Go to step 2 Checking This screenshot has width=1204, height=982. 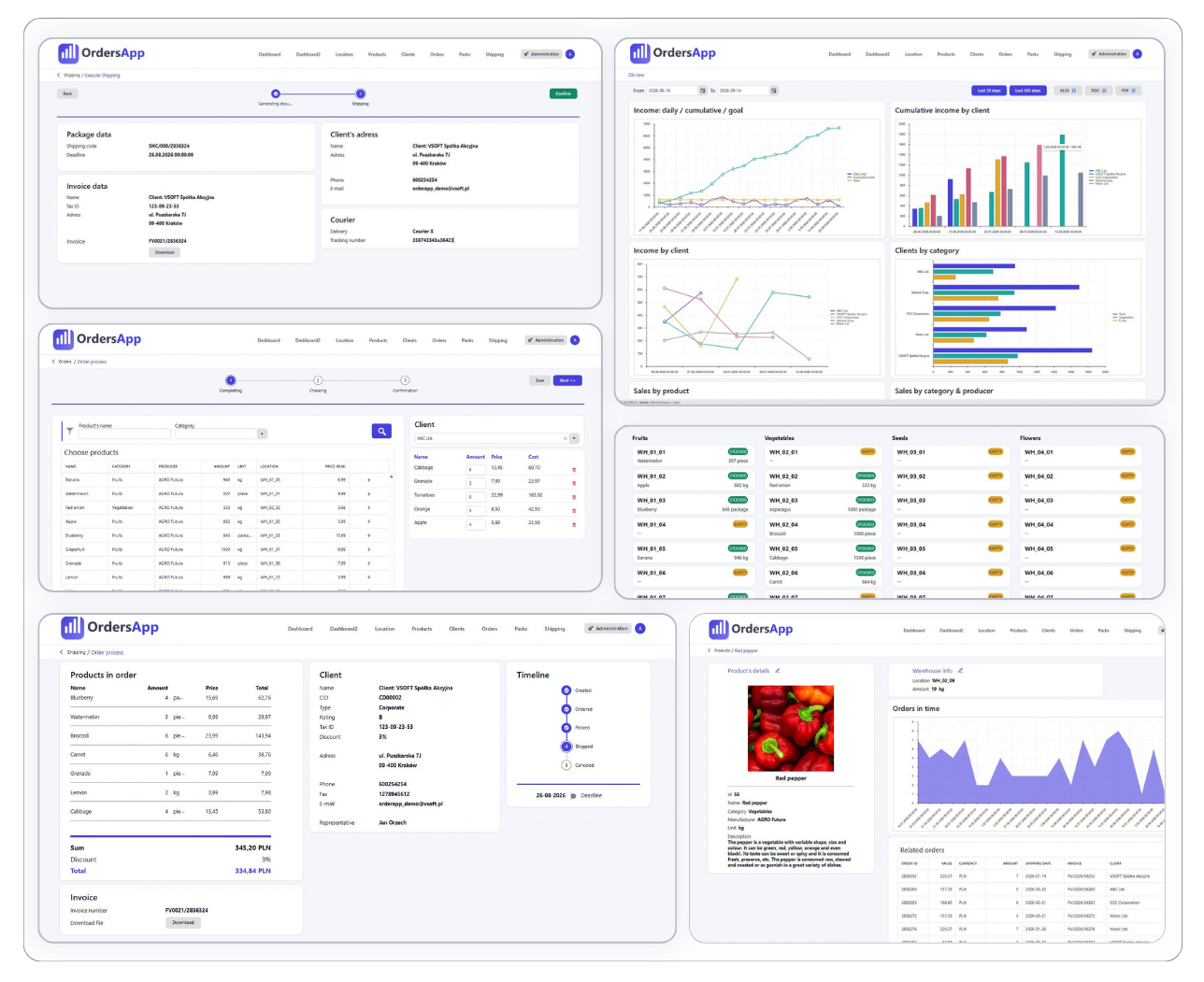click(x=318, y=380)
